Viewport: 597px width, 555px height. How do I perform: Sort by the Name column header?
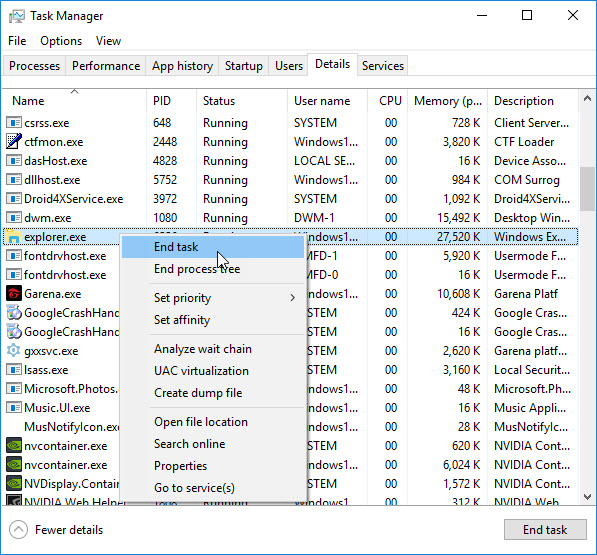(x=75, y=101)
